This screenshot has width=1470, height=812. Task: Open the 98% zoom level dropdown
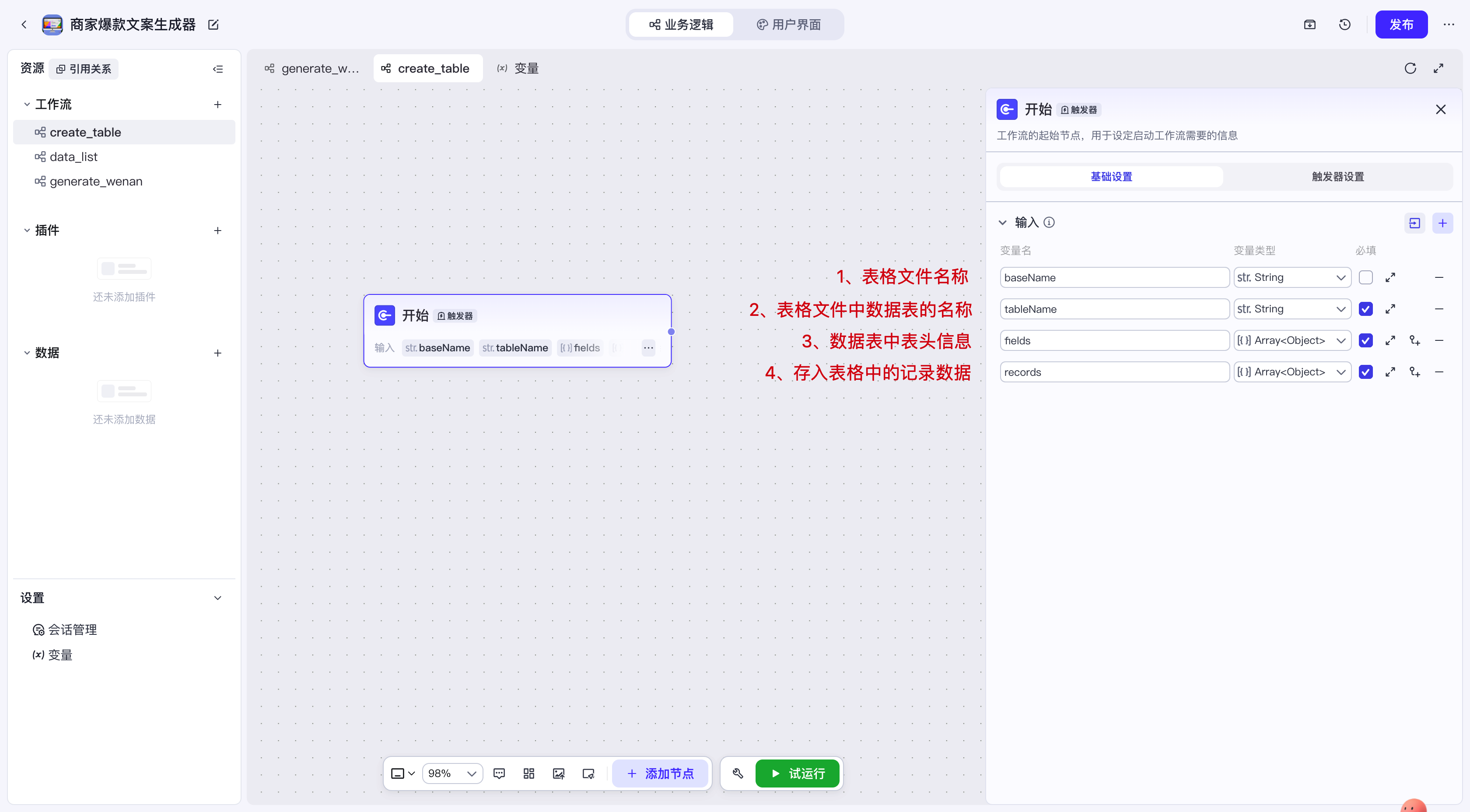(452, 773)
